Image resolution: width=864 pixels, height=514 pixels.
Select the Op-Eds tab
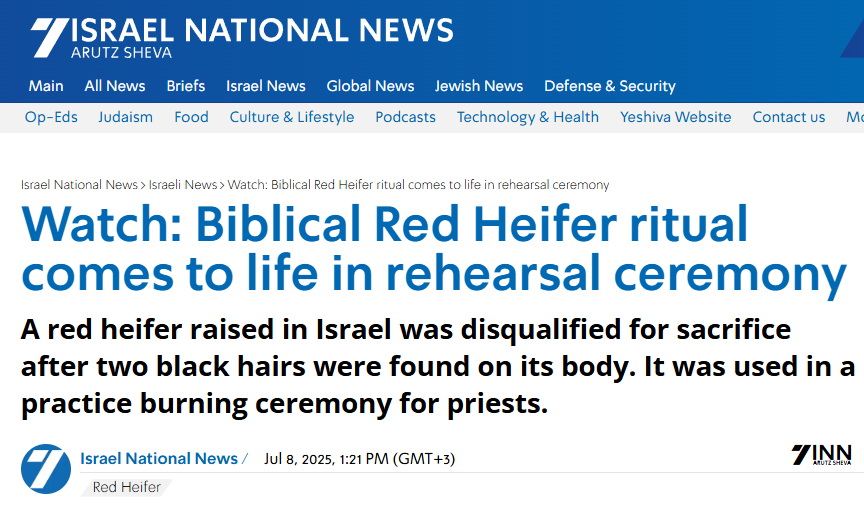(x=51, y=117)
